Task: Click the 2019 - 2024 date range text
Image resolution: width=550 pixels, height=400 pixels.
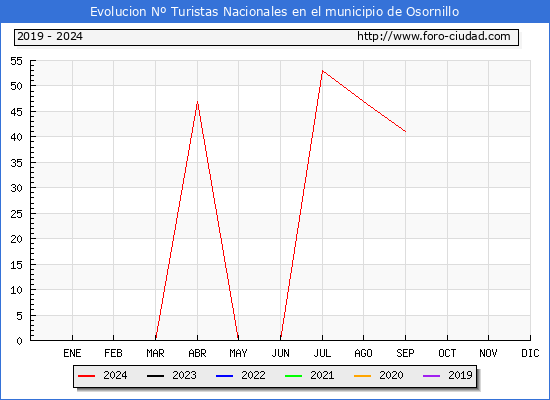Action: [x=50, y=36]
